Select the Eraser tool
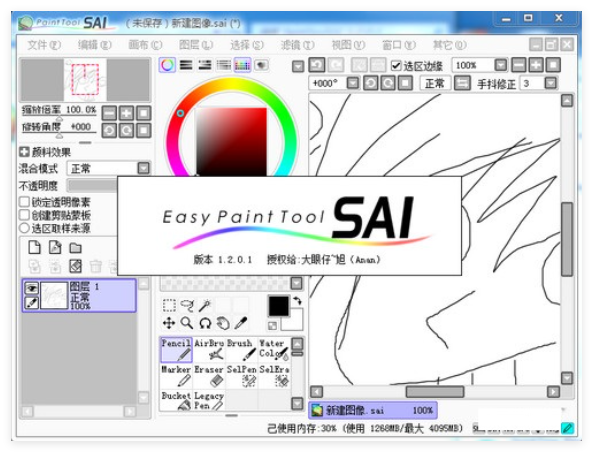The image size is (593, 452). coord(209,376)
